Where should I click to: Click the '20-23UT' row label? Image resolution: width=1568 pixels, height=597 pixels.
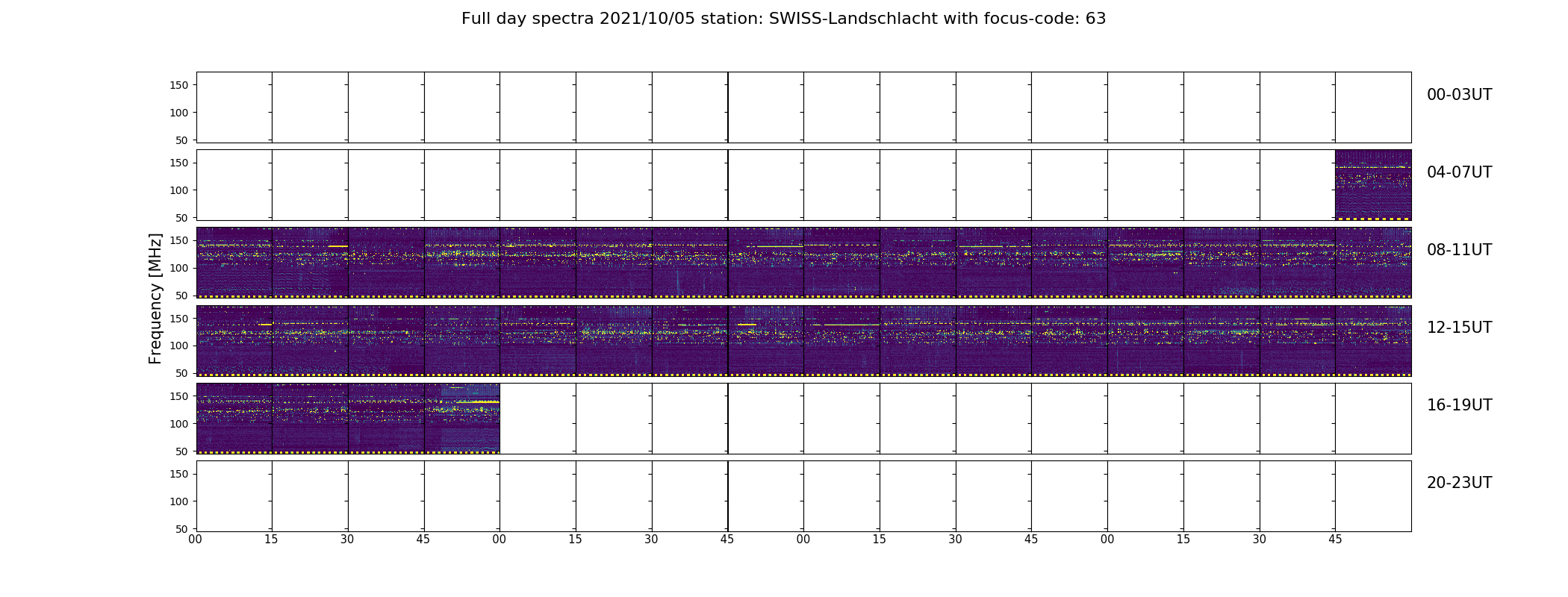pyautogui.click(x=1459, y=483)
